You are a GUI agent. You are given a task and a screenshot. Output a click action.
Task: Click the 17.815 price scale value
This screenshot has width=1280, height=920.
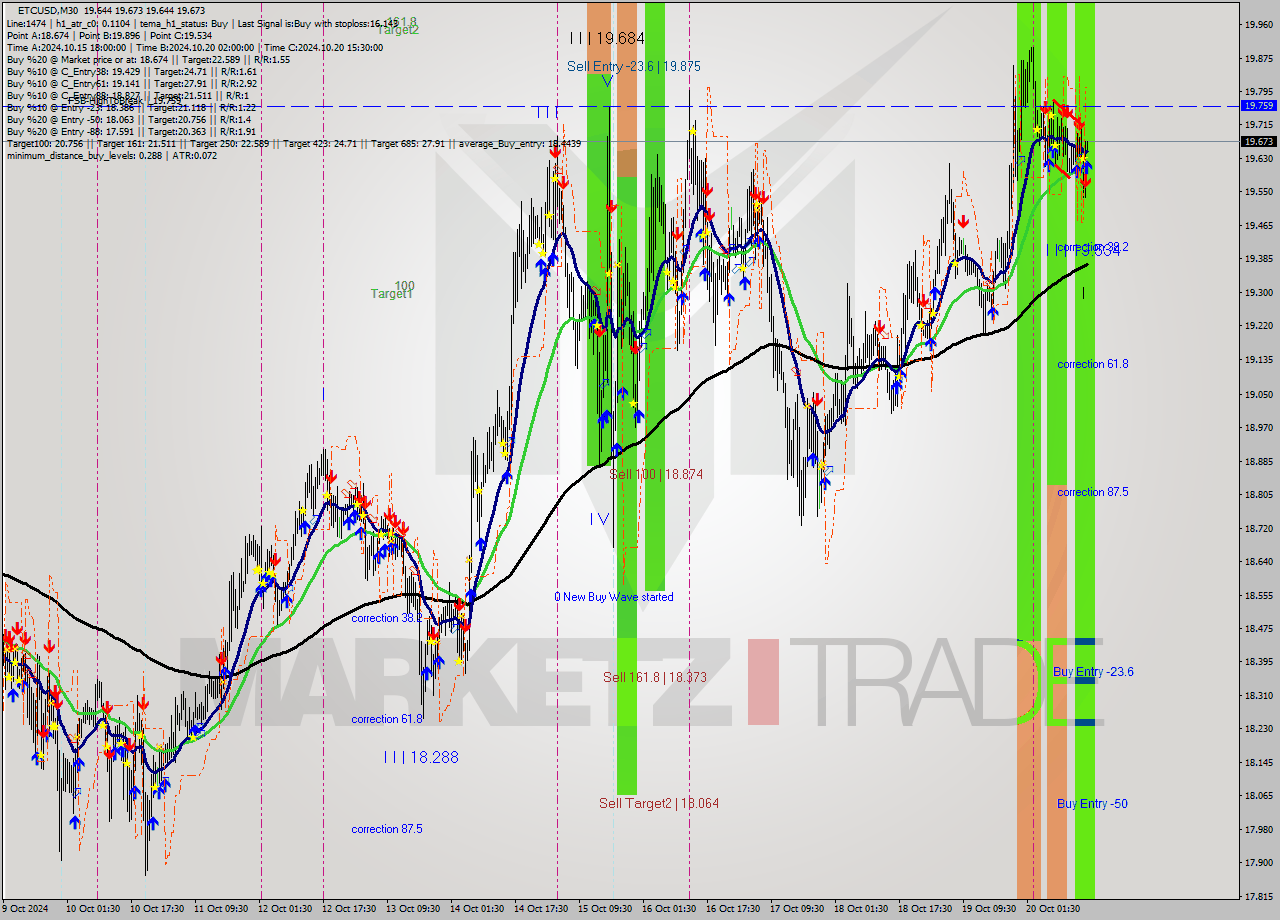point(1258,897)
